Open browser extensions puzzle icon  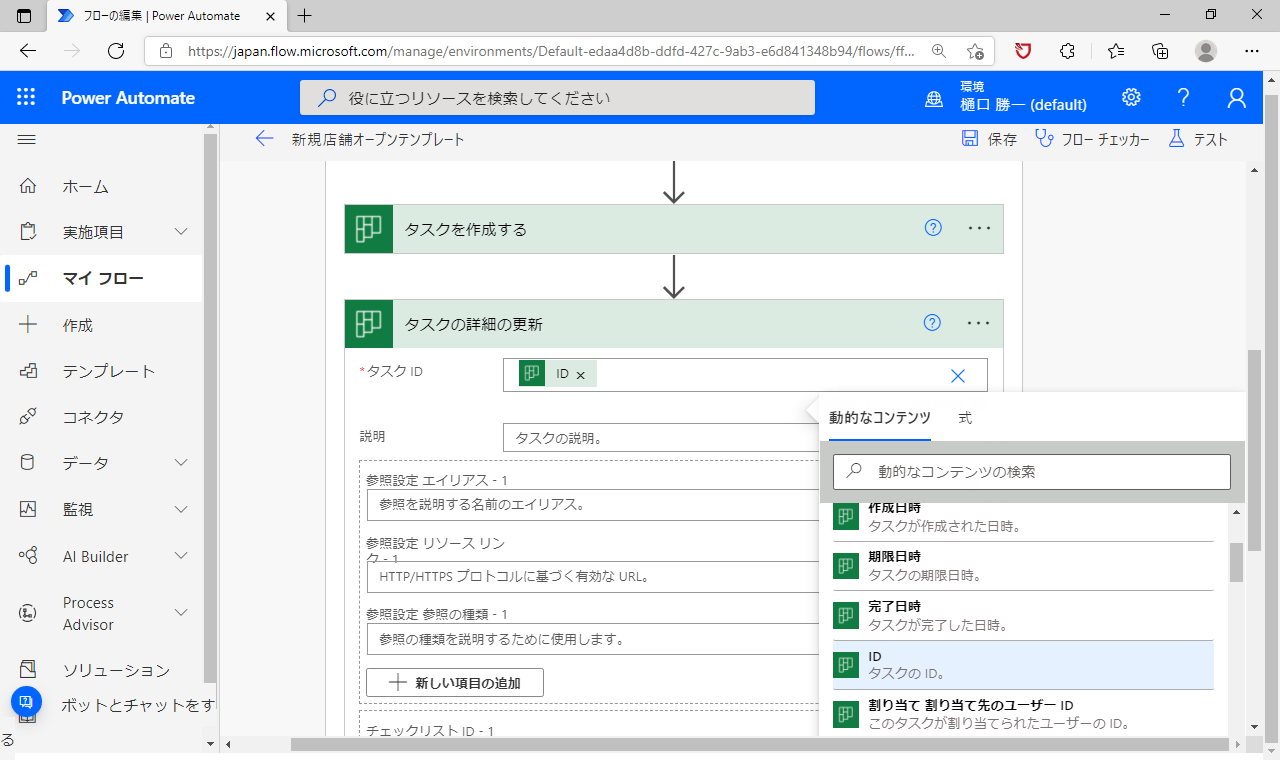point(1067,51)
